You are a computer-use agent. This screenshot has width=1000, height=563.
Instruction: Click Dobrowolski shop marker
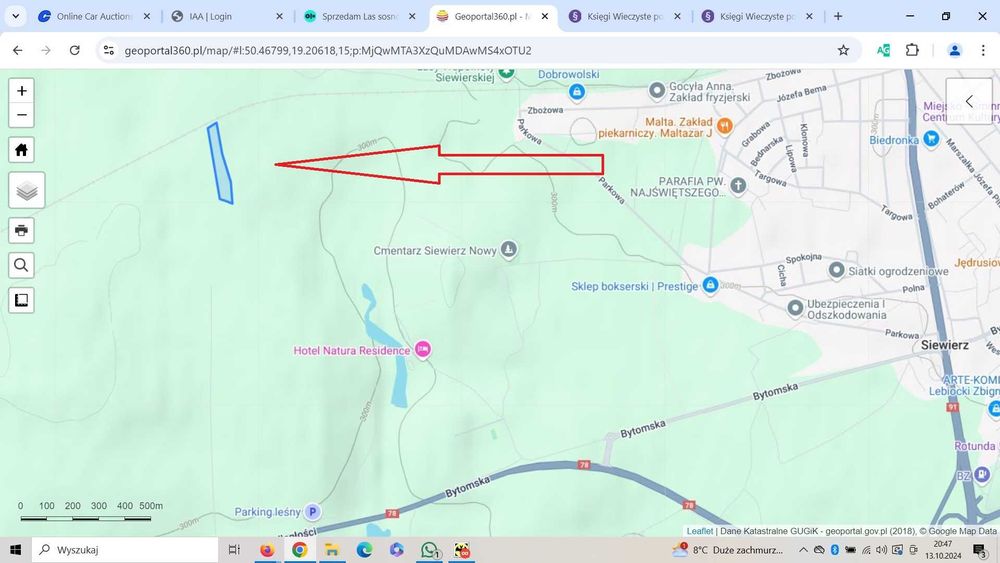pos(577,92)
